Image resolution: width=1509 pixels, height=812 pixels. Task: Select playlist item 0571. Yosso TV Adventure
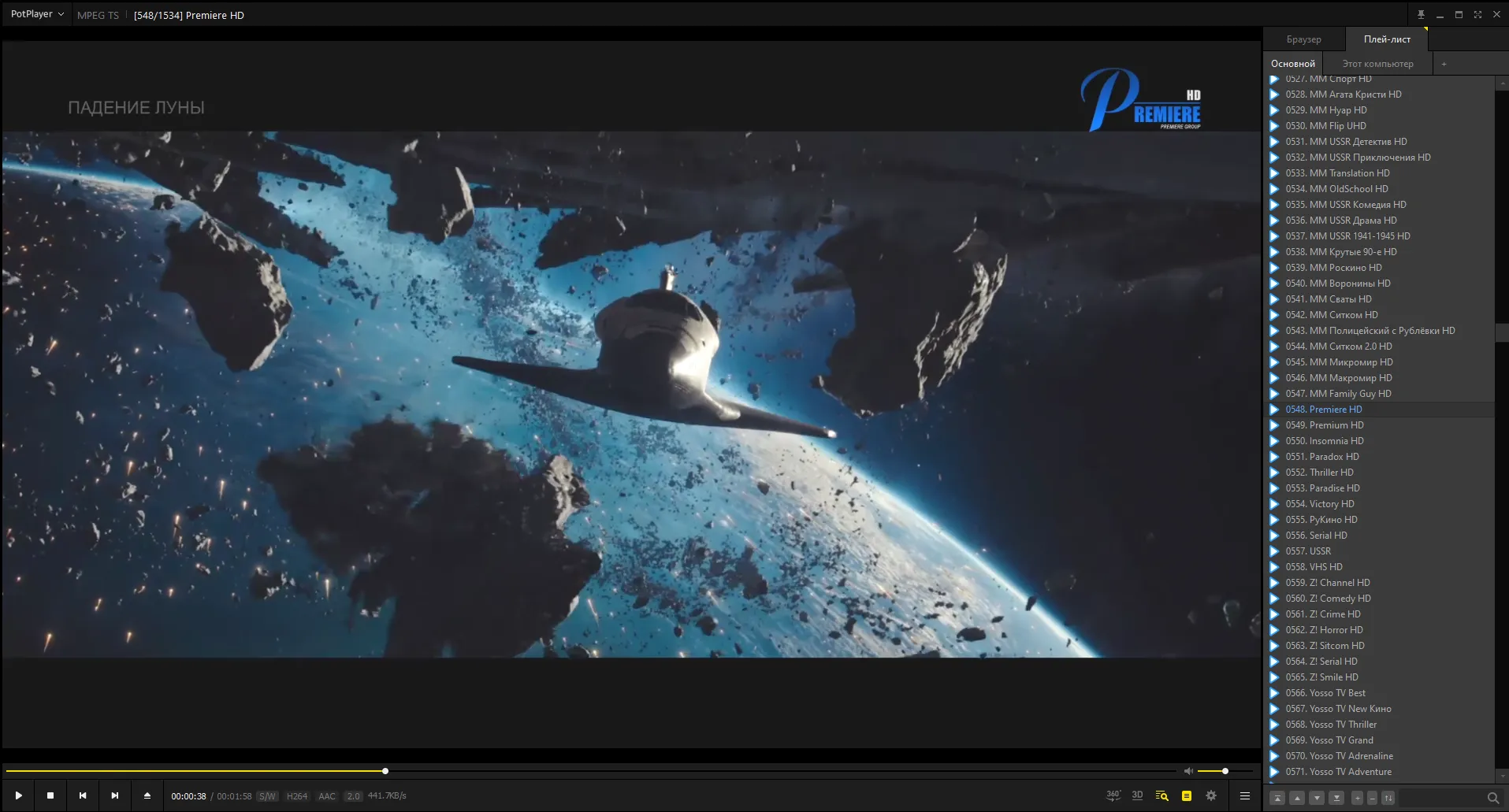(1379, 772)
